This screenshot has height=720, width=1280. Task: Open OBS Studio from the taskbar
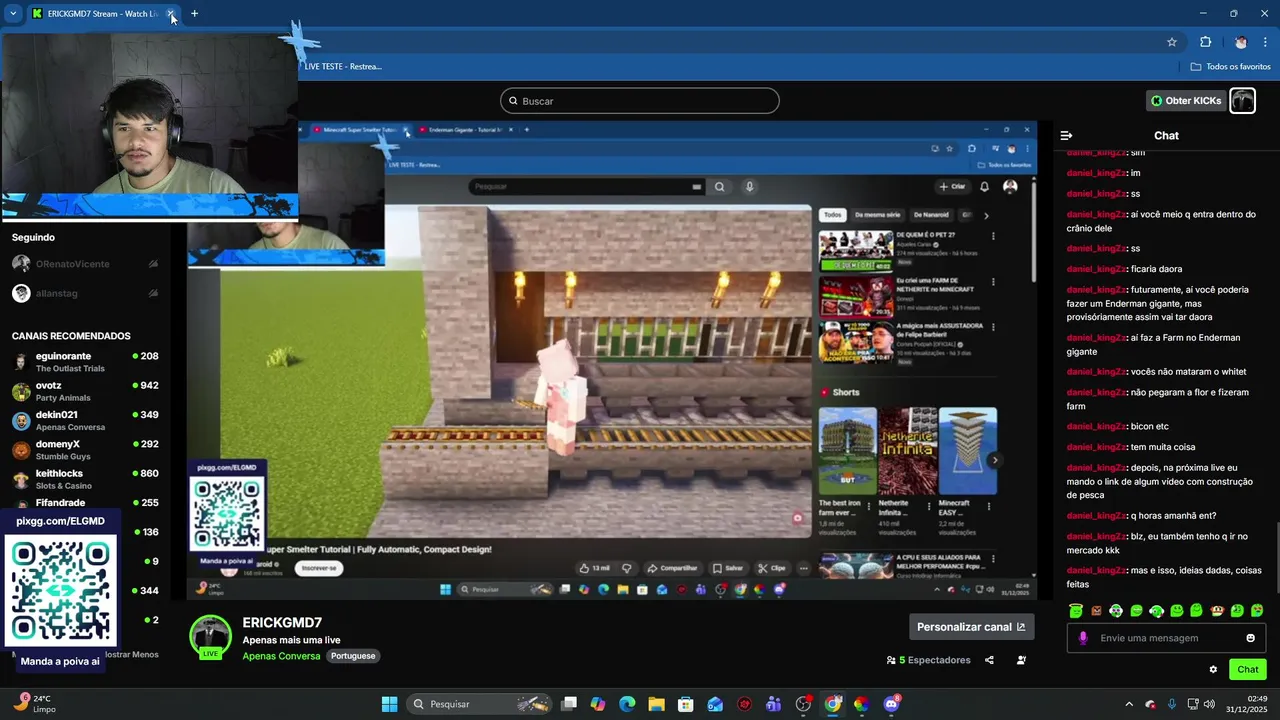(803, 704)
